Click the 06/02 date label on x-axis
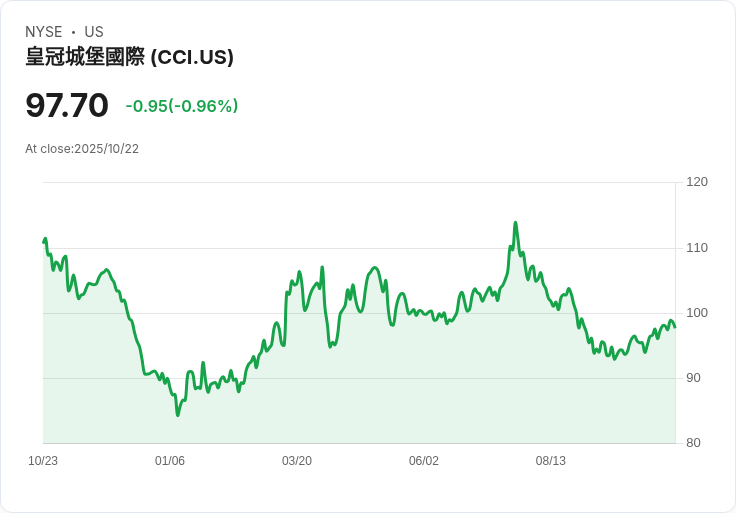Image resolution: width=736 pixels, height=513 pixels. (x=424, y=461)
